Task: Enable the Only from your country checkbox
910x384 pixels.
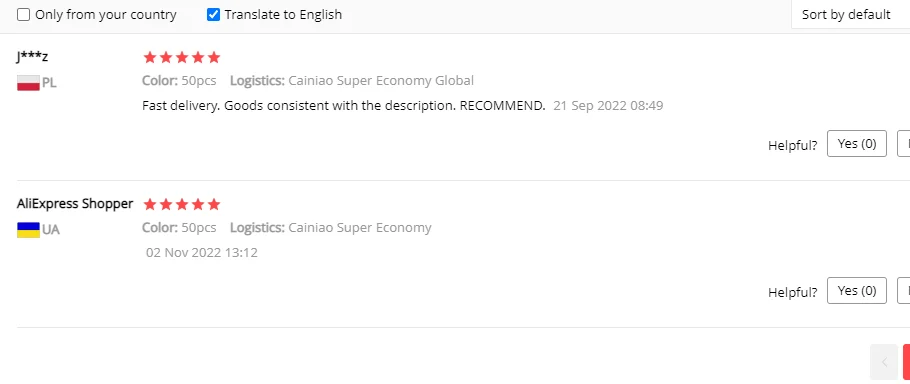Action: (23, 15)
